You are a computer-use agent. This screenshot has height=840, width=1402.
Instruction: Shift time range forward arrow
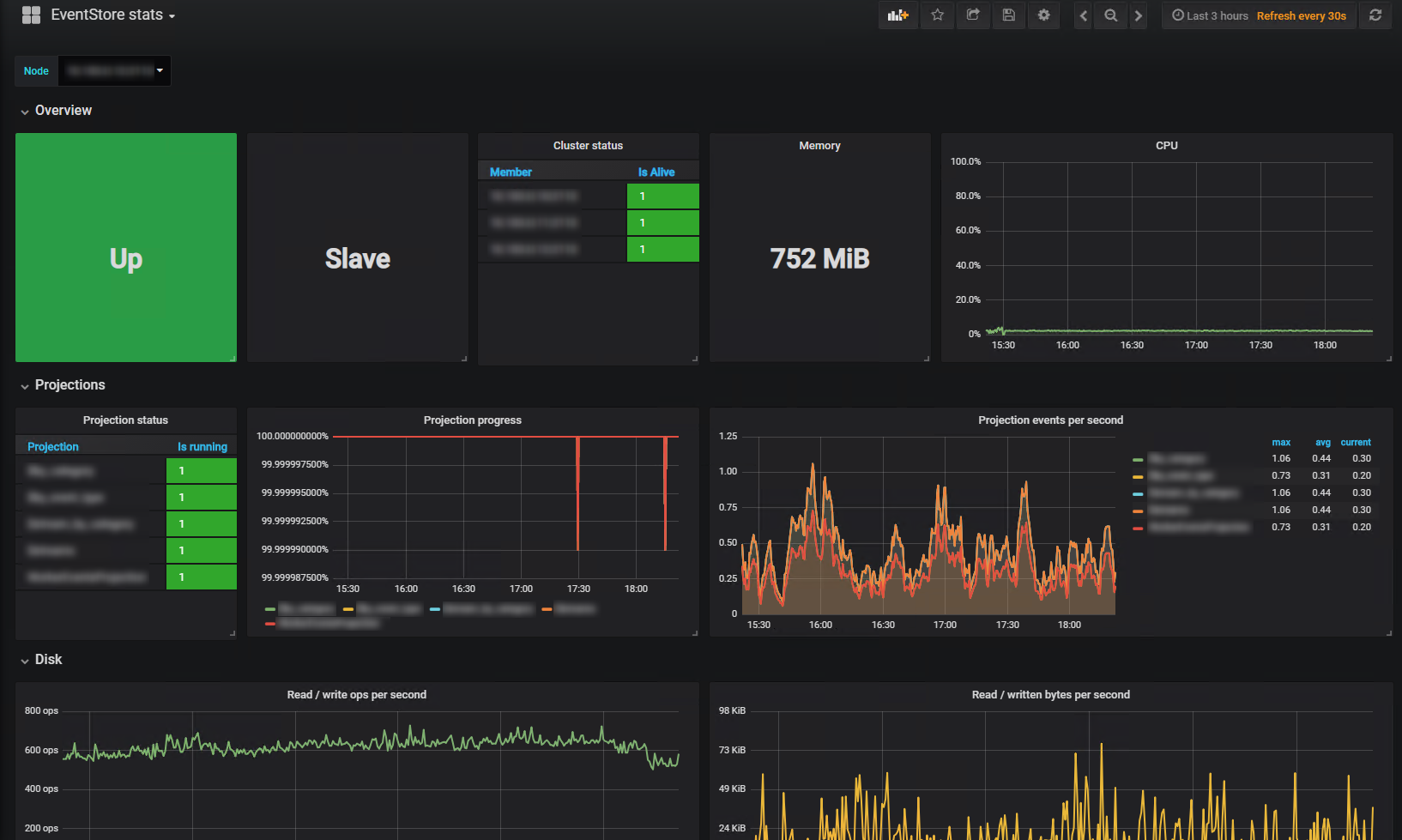1138,15
